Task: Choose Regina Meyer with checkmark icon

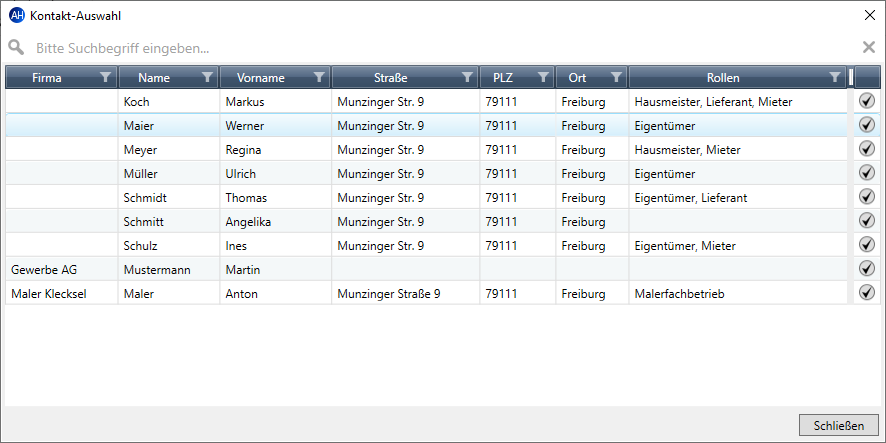Action: click(866, 149)
